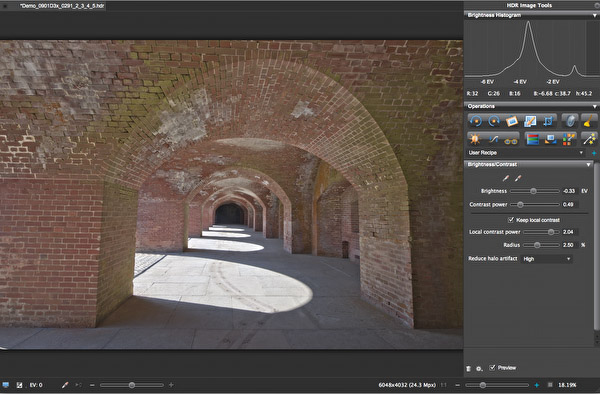Open the Reduce halo artifact dropdown
The image size is (600, 394).
(x=546, y=259)
